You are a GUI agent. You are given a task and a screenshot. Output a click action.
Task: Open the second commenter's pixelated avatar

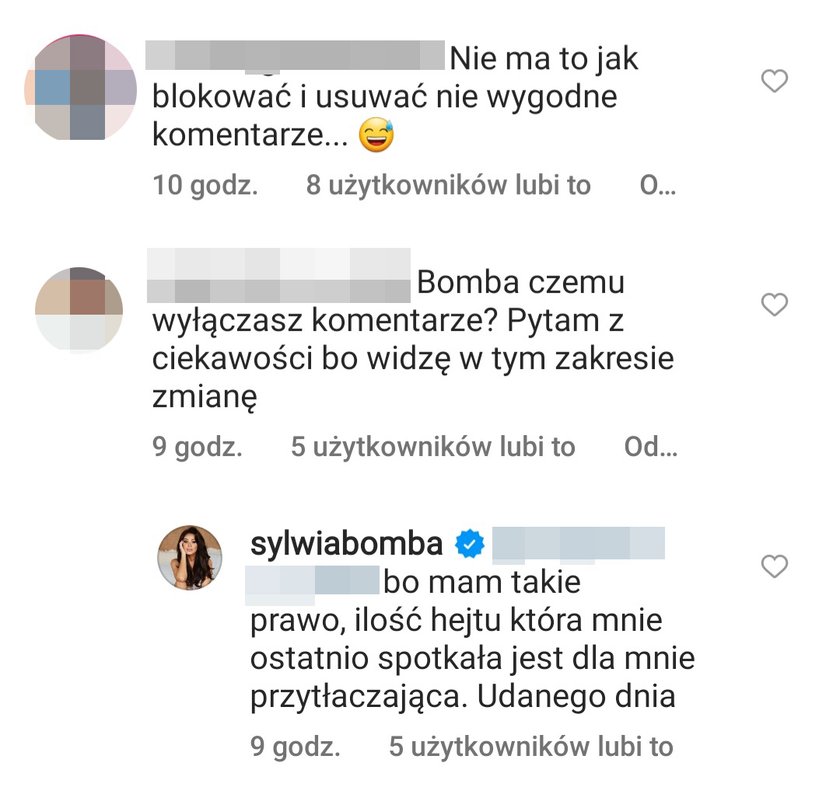pos(79,310)
